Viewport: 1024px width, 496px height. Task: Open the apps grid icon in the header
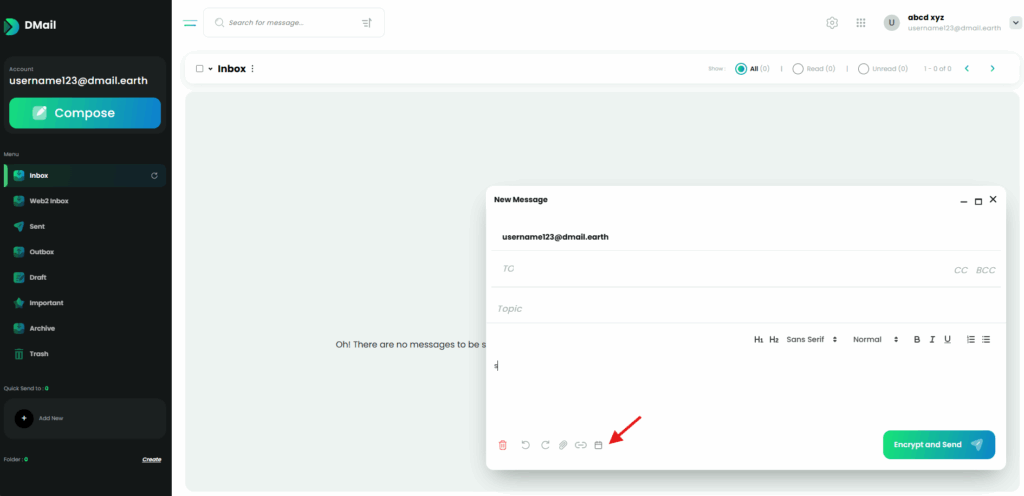point(861,23)
